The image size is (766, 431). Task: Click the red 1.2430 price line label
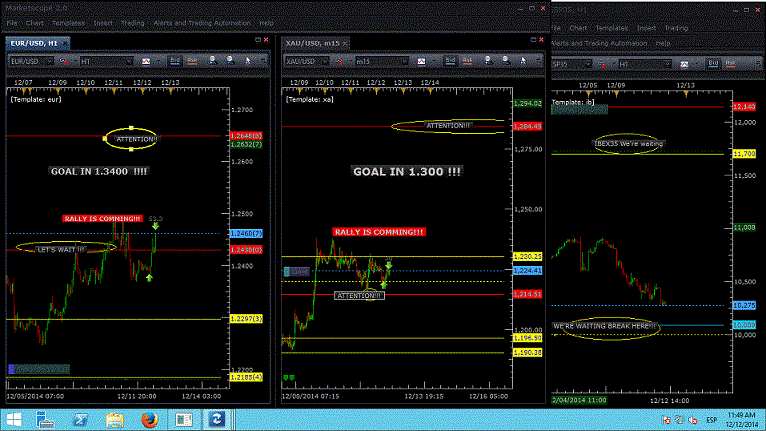click(245, 250)
